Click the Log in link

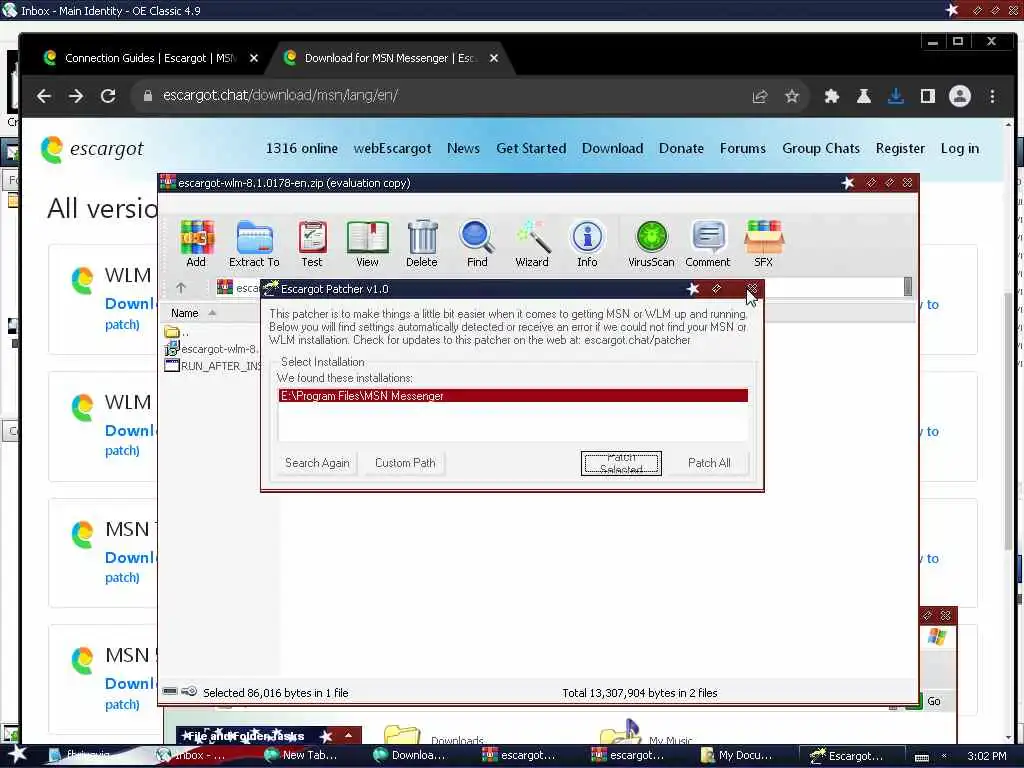point(959,148)
